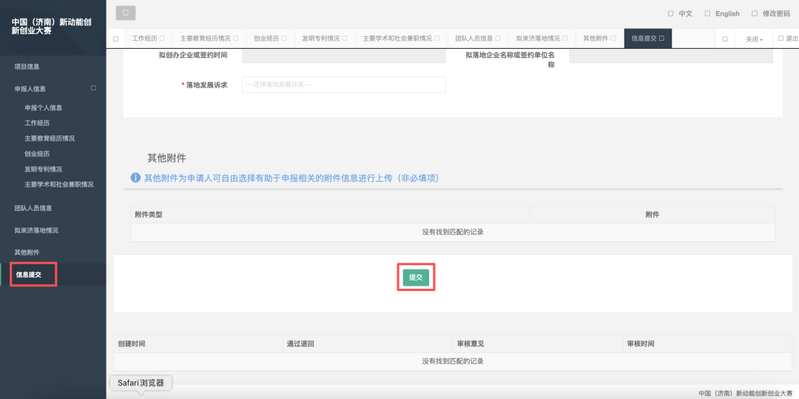
Task: Open the 落地发展诉求 selection dropdown
Action: tap(343, 85)
